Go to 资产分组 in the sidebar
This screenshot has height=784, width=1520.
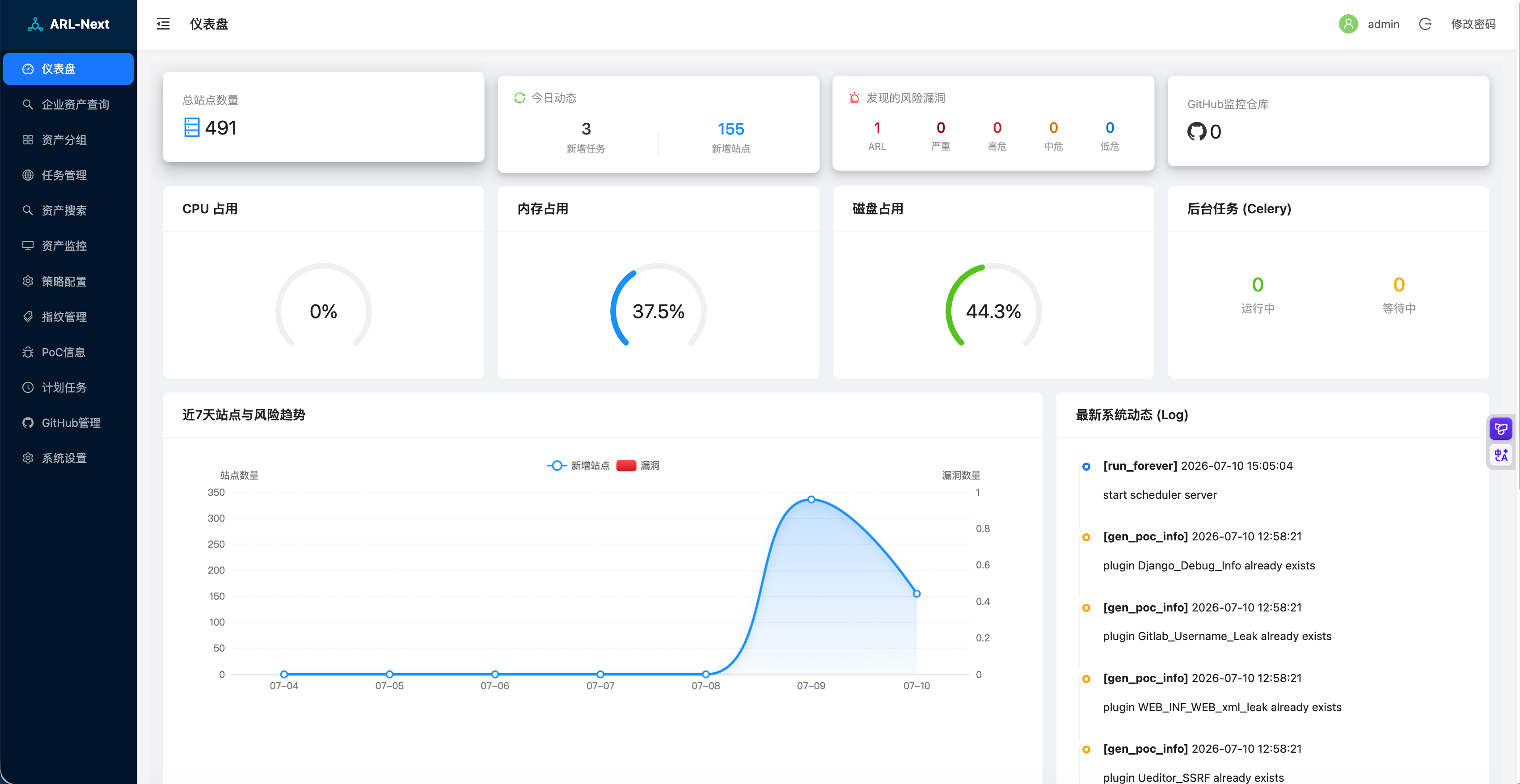(x=68, y=140)
